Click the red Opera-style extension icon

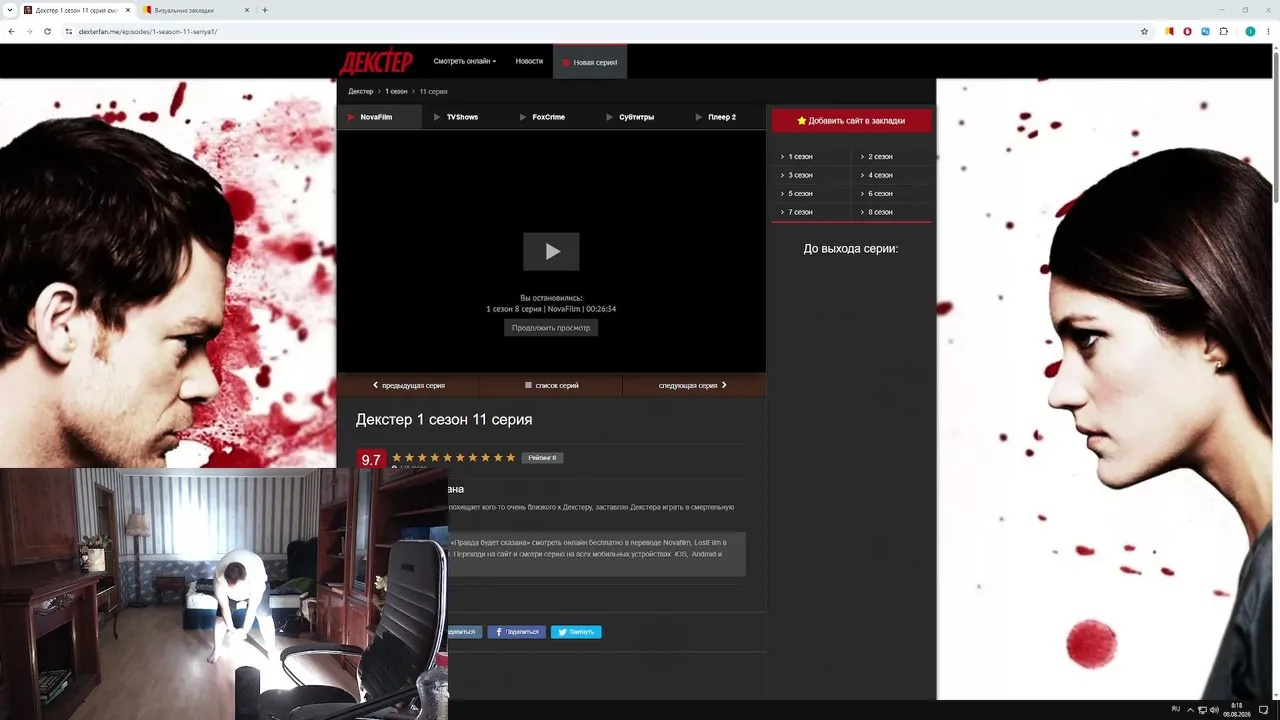[1187, 31]
